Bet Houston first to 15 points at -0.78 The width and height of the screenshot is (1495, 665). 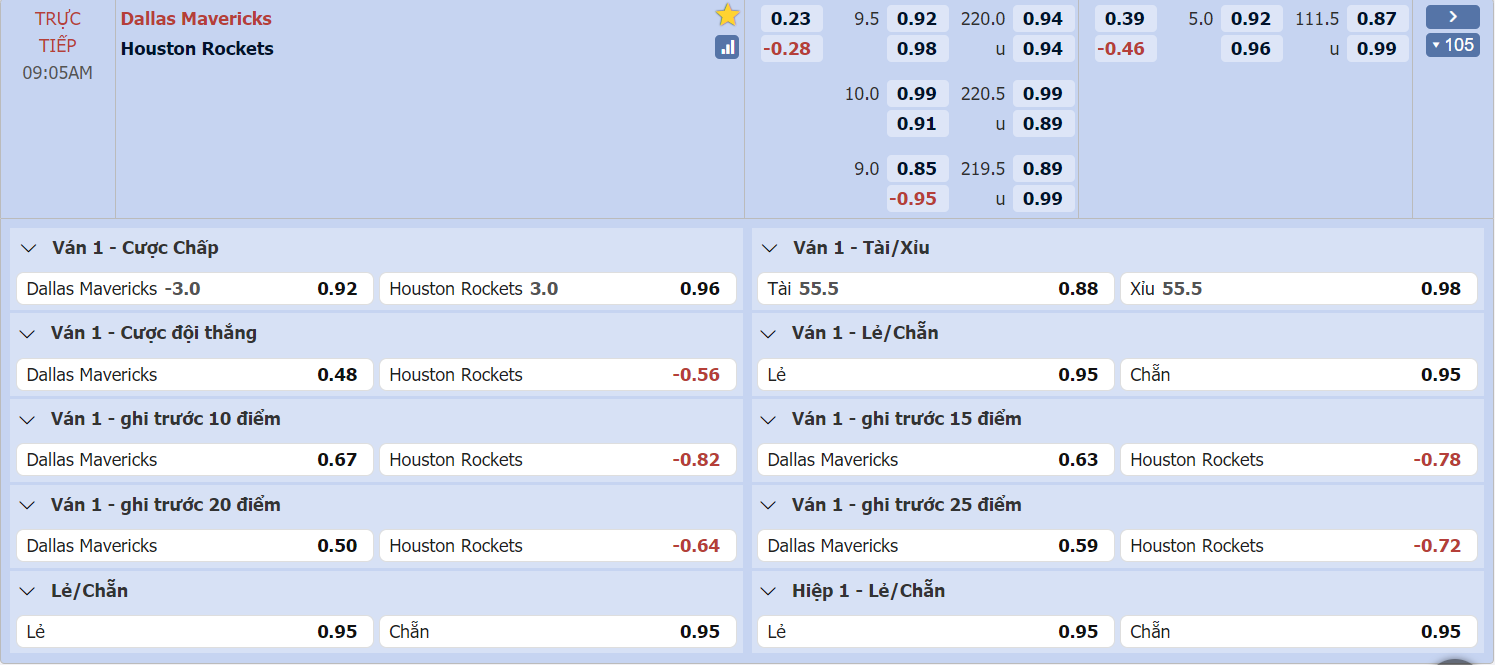1299,460
